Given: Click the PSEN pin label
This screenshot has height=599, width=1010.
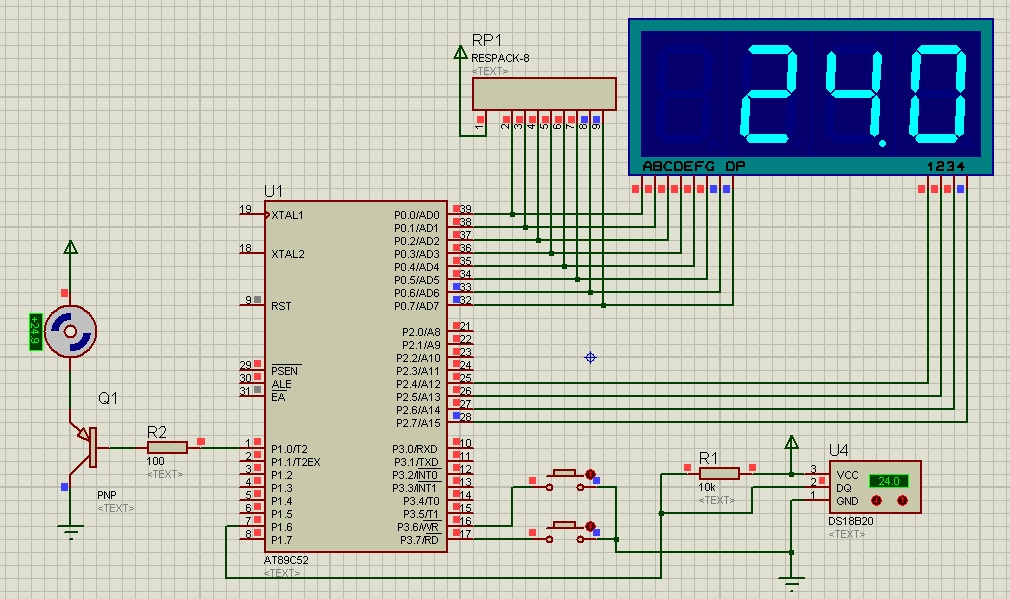Looking at the screenshot, I should coord(285,371).
